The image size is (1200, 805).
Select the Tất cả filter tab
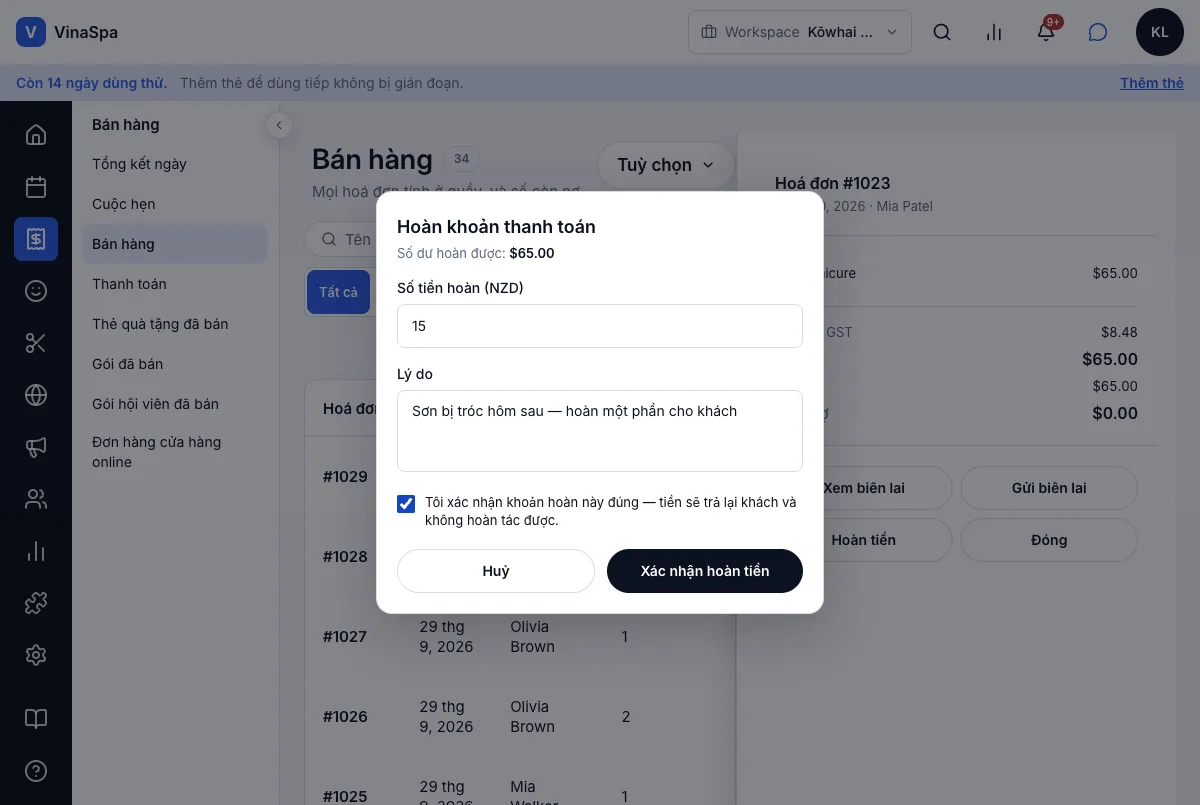point(338,292)
